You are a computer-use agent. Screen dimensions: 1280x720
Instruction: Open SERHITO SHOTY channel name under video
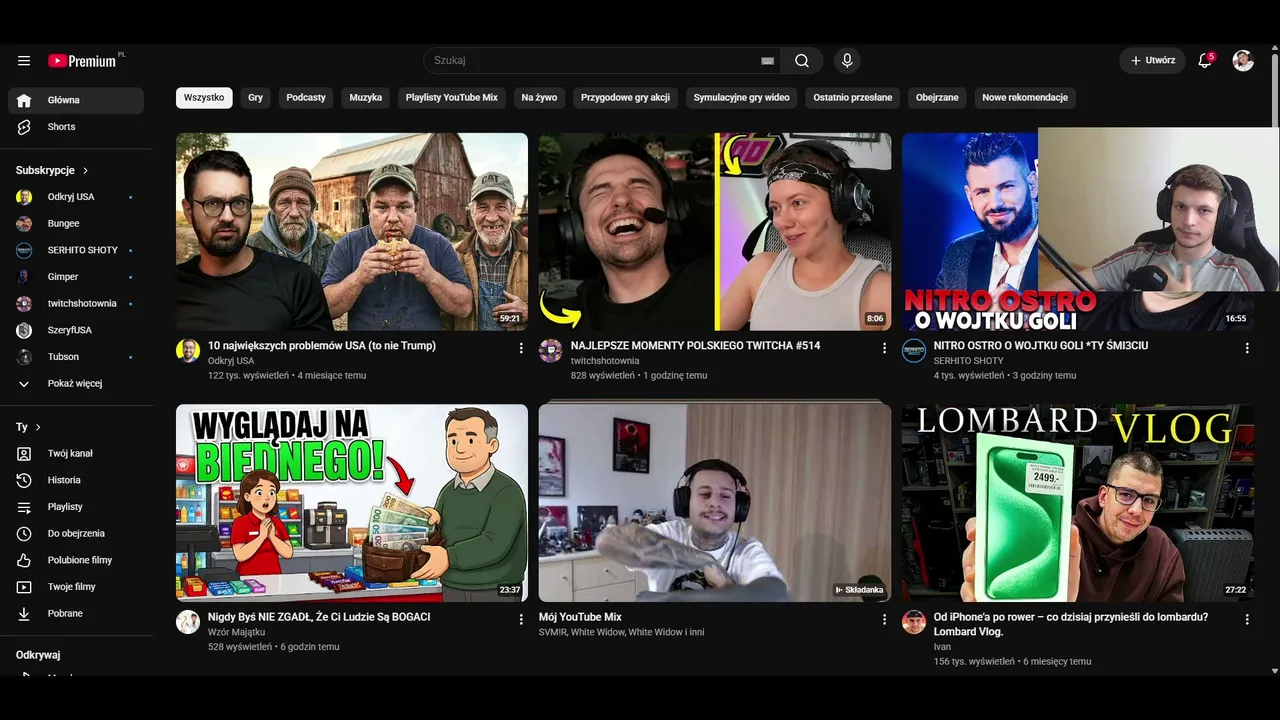click(969, 361)
